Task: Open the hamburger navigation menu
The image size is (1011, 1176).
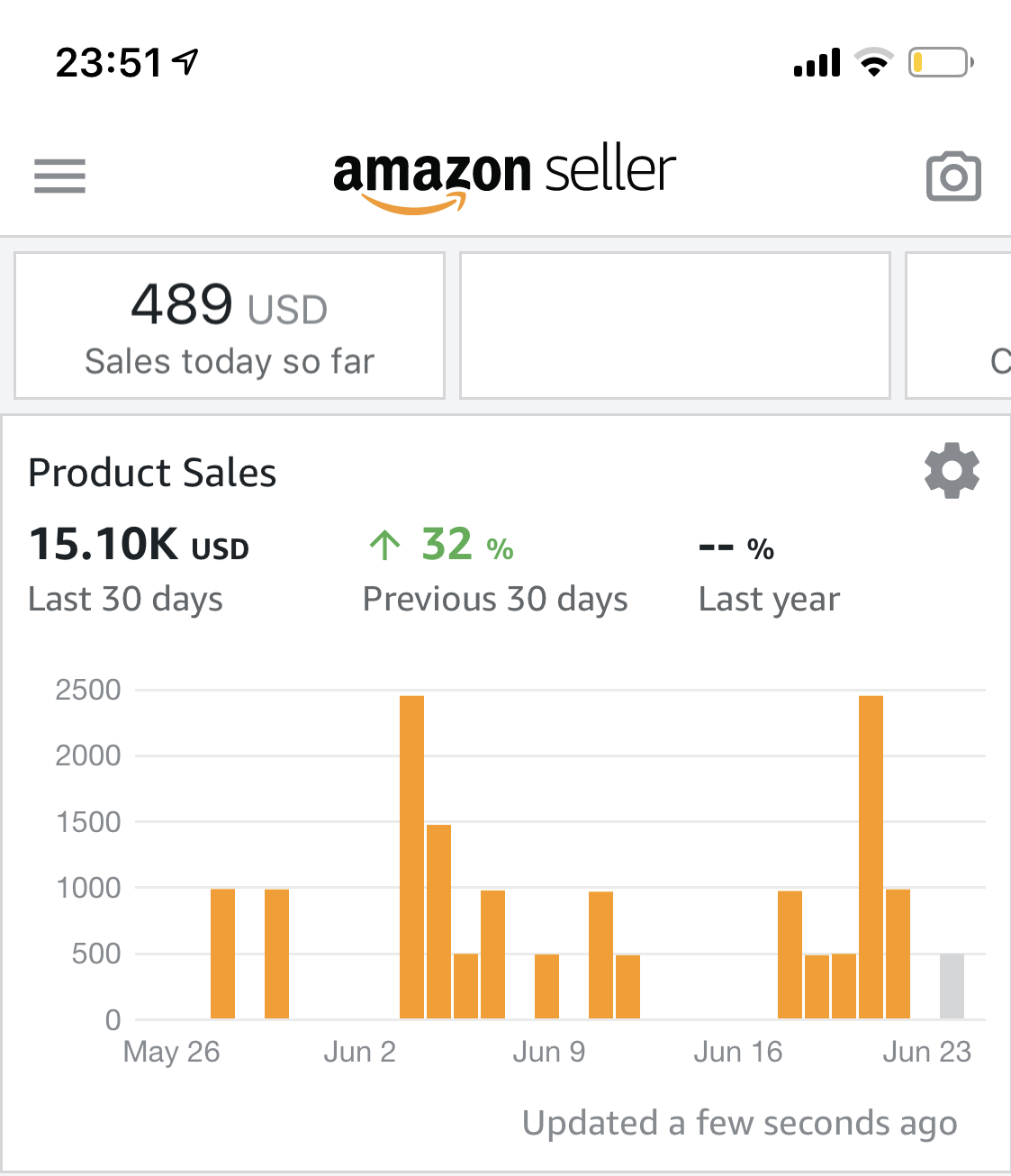Action: [59, 176]
